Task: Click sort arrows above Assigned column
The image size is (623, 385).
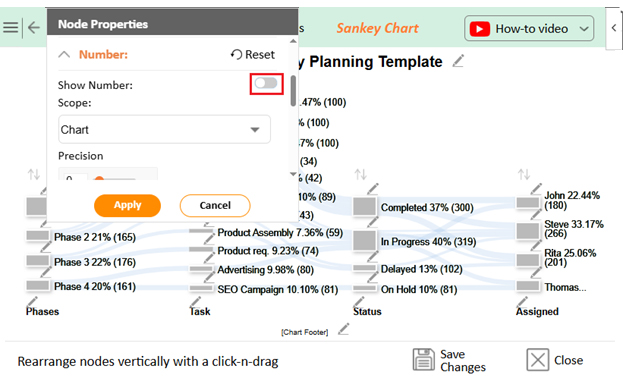Action: click(x=524, y=174)
